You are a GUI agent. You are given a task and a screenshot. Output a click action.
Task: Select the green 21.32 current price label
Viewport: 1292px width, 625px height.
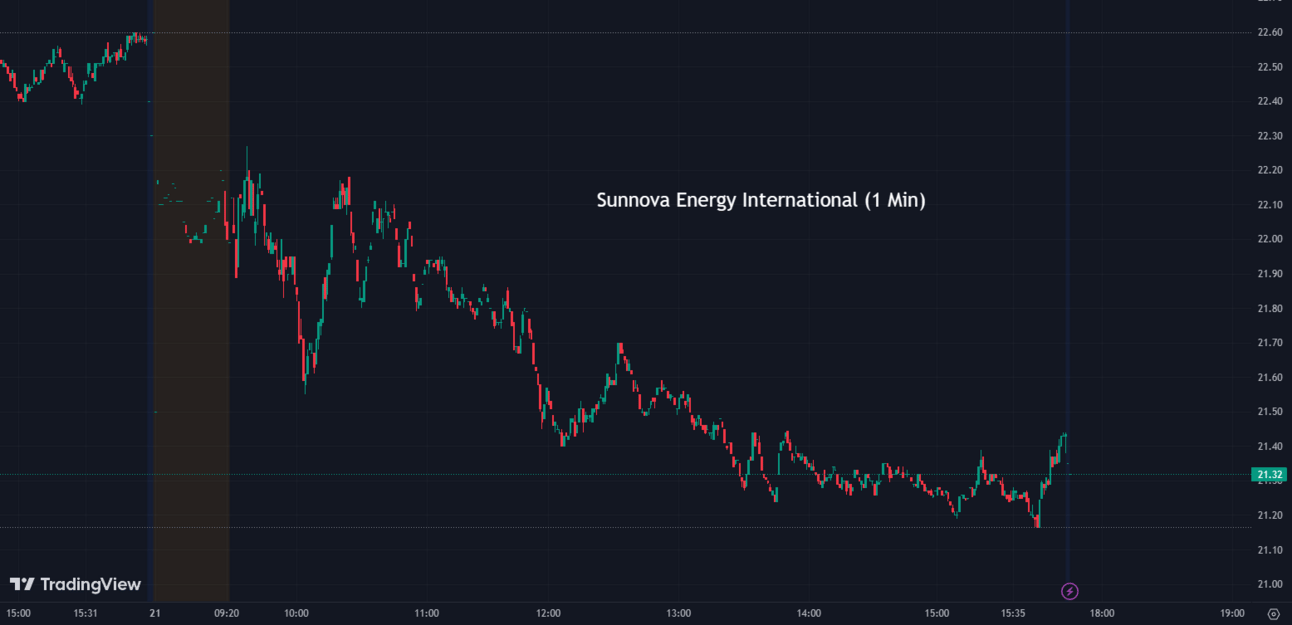(1270, 475)
